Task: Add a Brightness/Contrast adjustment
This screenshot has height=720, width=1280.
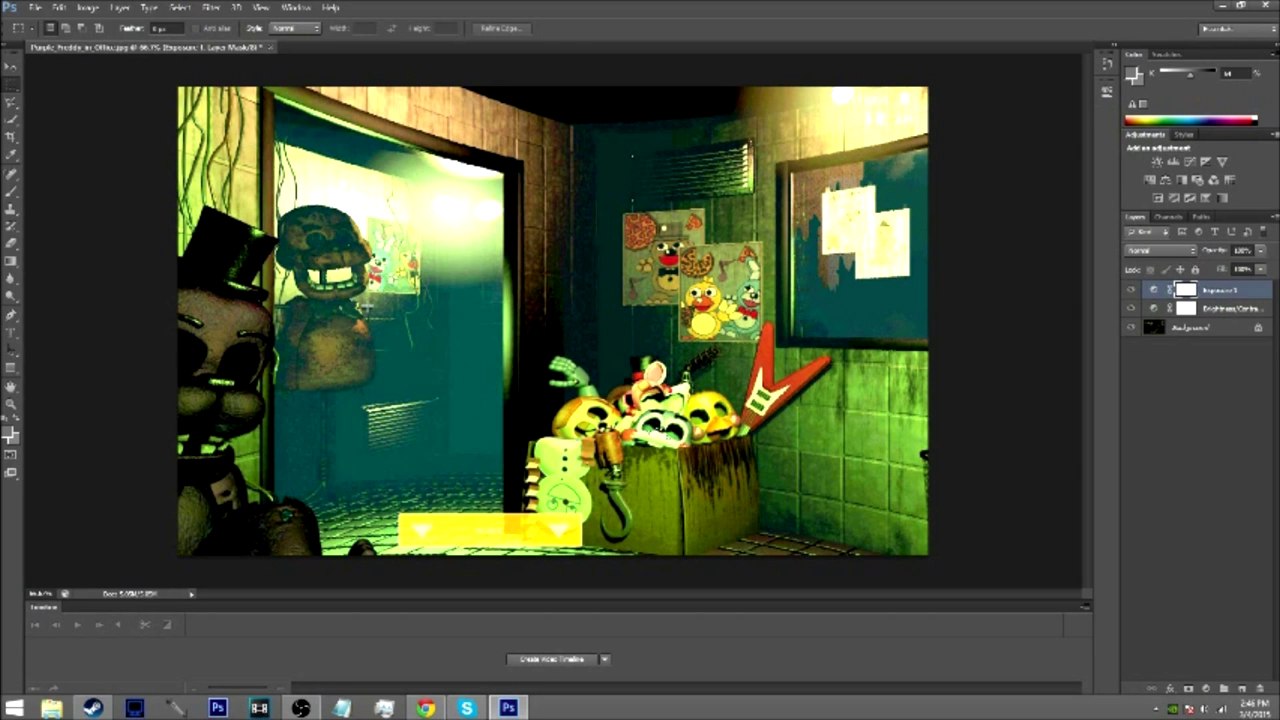Action: (x=1157, y=162)
